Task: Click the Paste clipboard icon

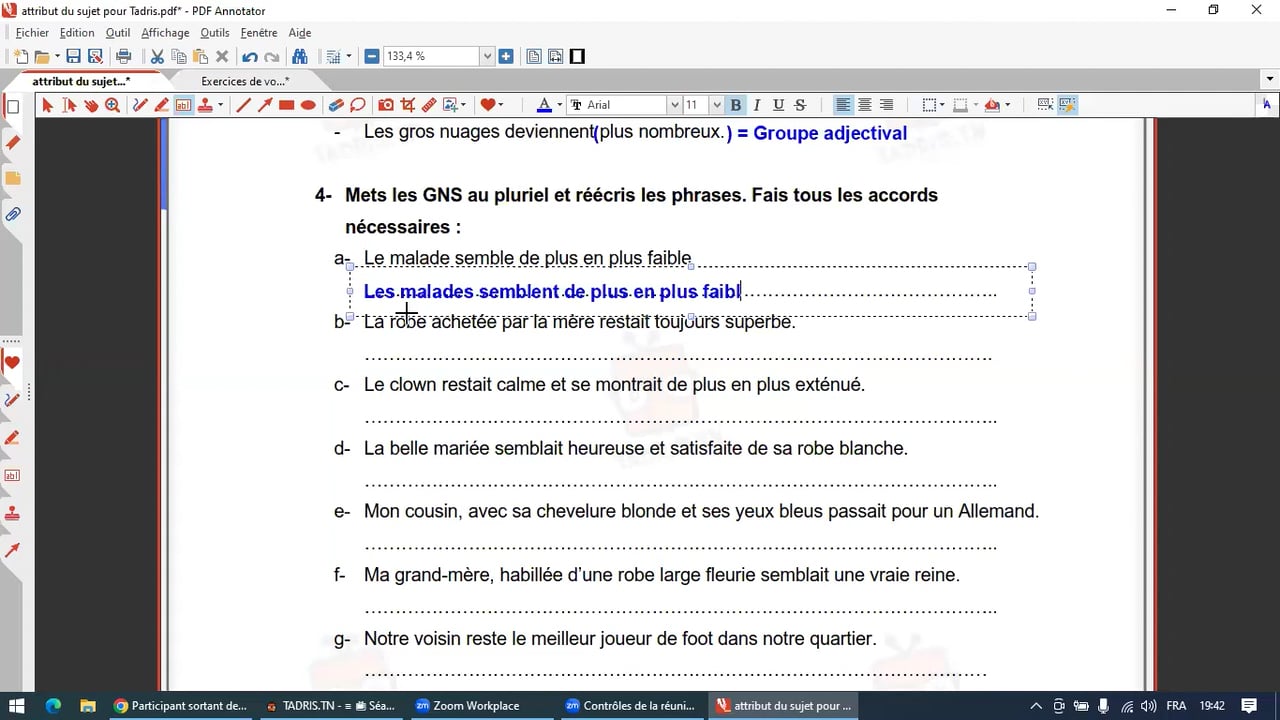Action: 200,57
